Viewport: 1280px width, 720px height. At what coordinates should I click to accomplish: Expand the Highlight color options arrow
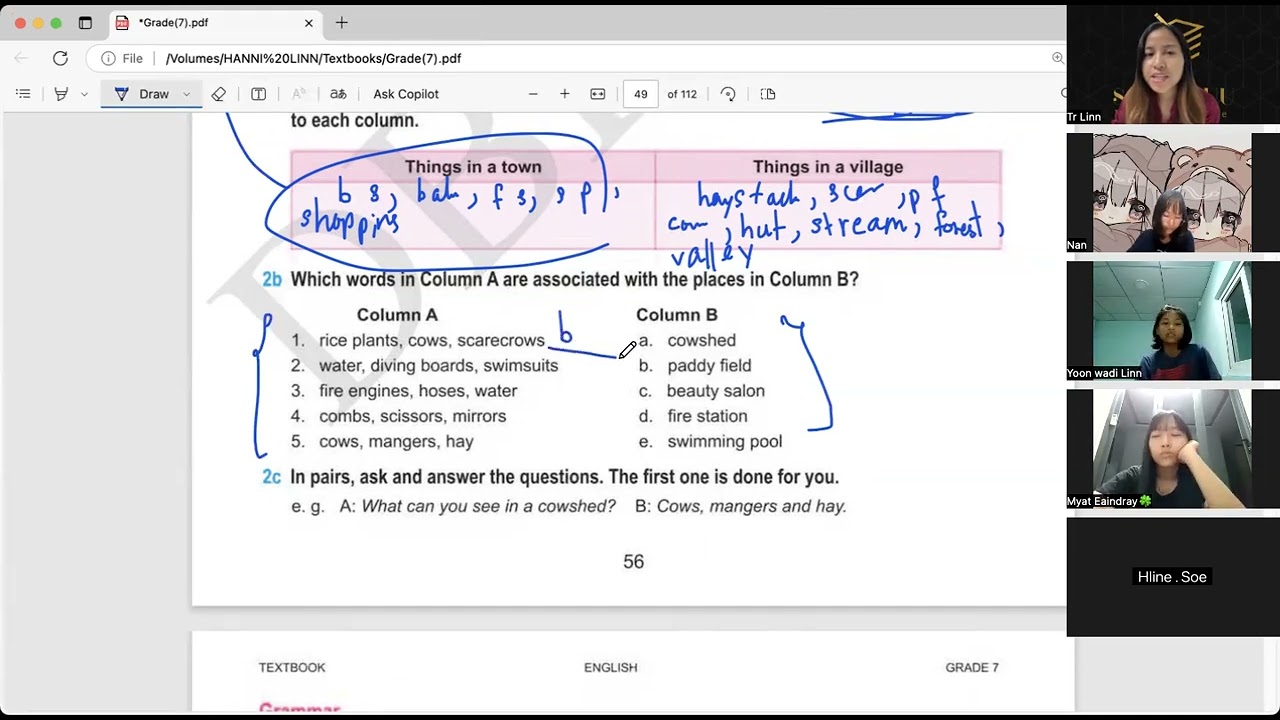pos(84,94)
